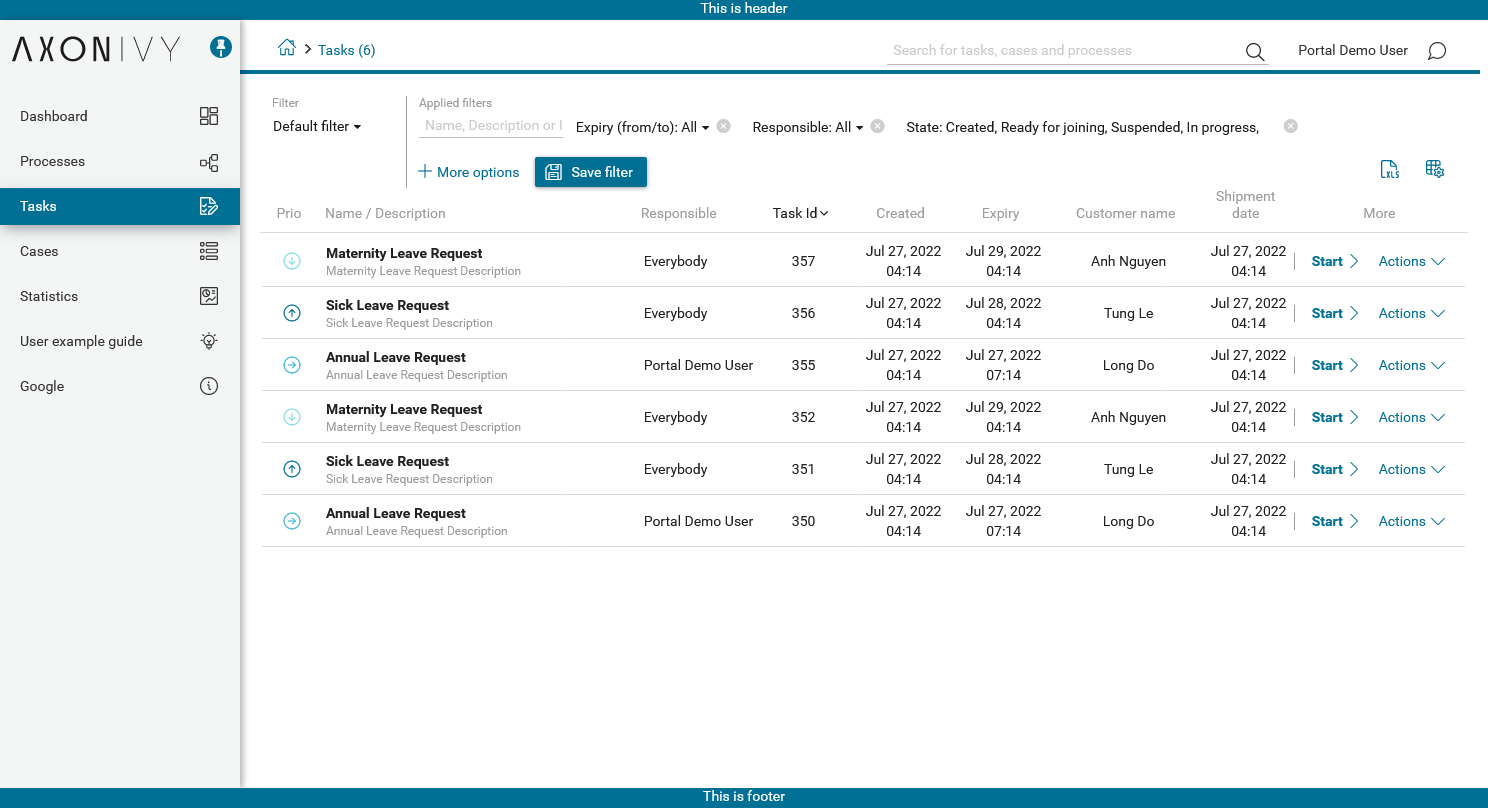The height and width of the screenshot is (808, 1488).
Task: Remove the Responsible filter with its X
Action: (x=877, y=126)
